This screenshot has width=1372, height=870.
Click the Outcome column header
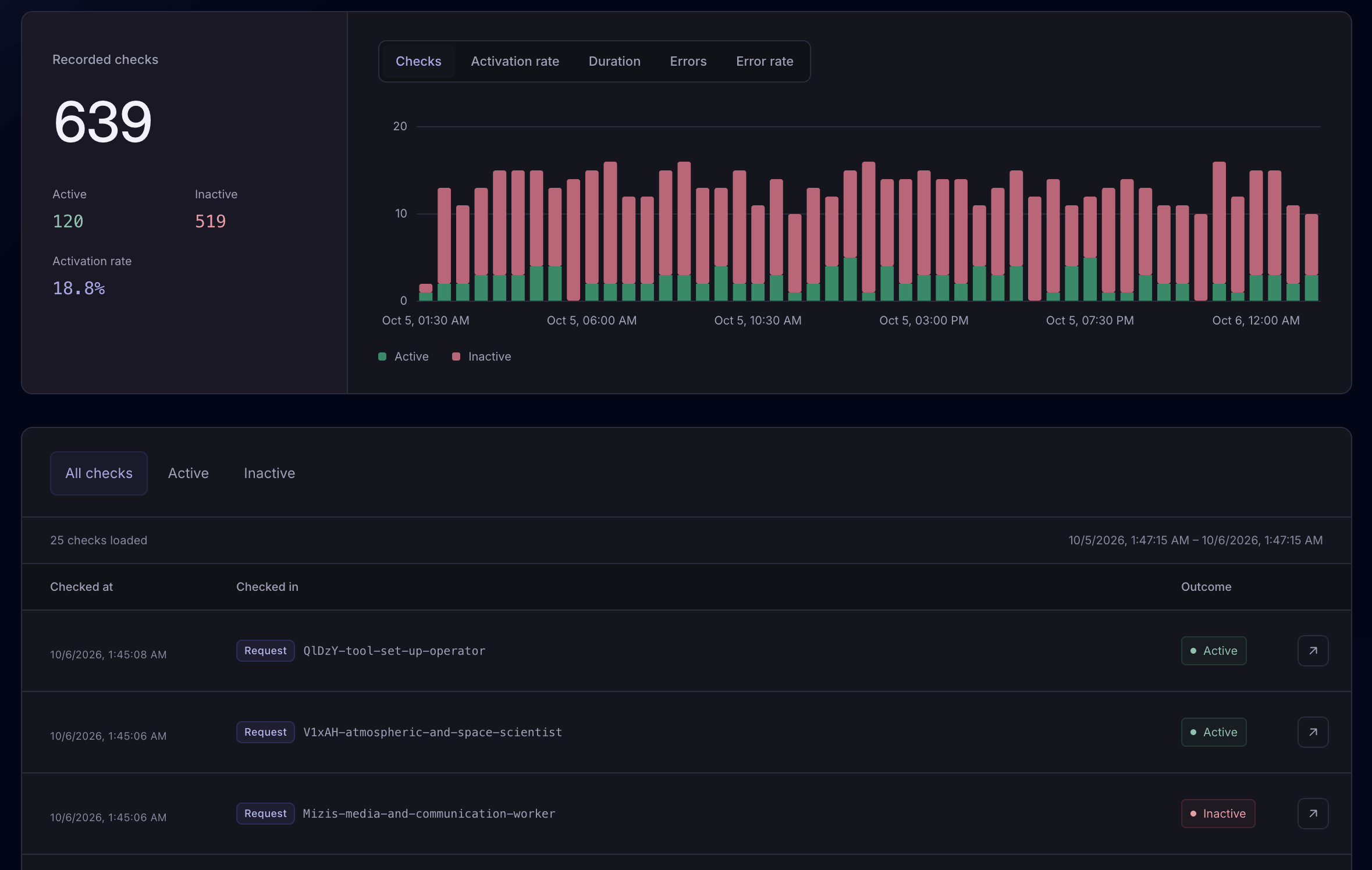[x=1206, y=587]
